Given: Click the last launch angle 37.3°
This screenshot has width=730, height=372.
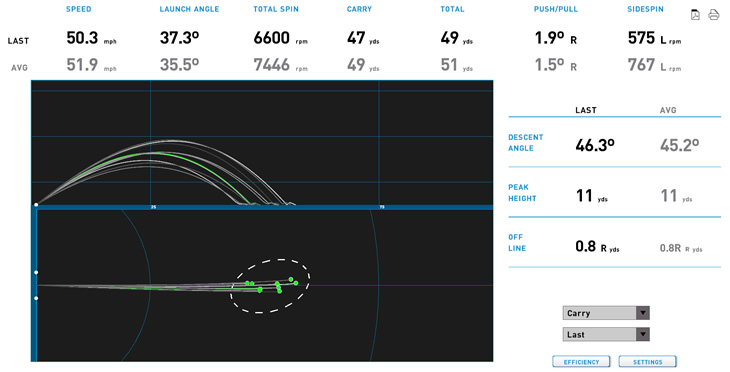Looking at the screenshot, I should [x=179, y=38].
